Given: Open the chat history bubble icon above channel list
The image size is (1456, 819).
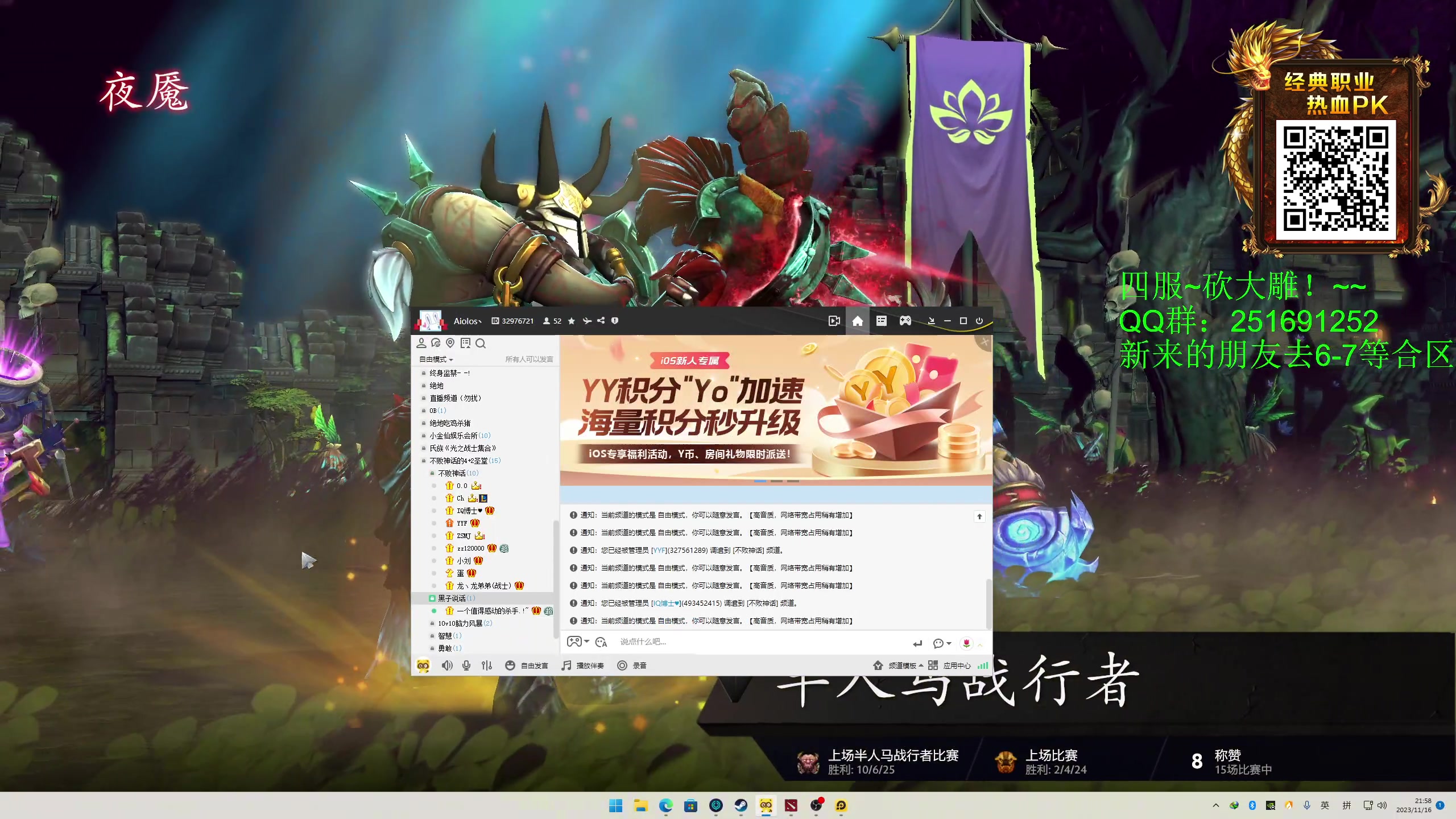Looking at the screenshot, I should click(x=436, y=343).
